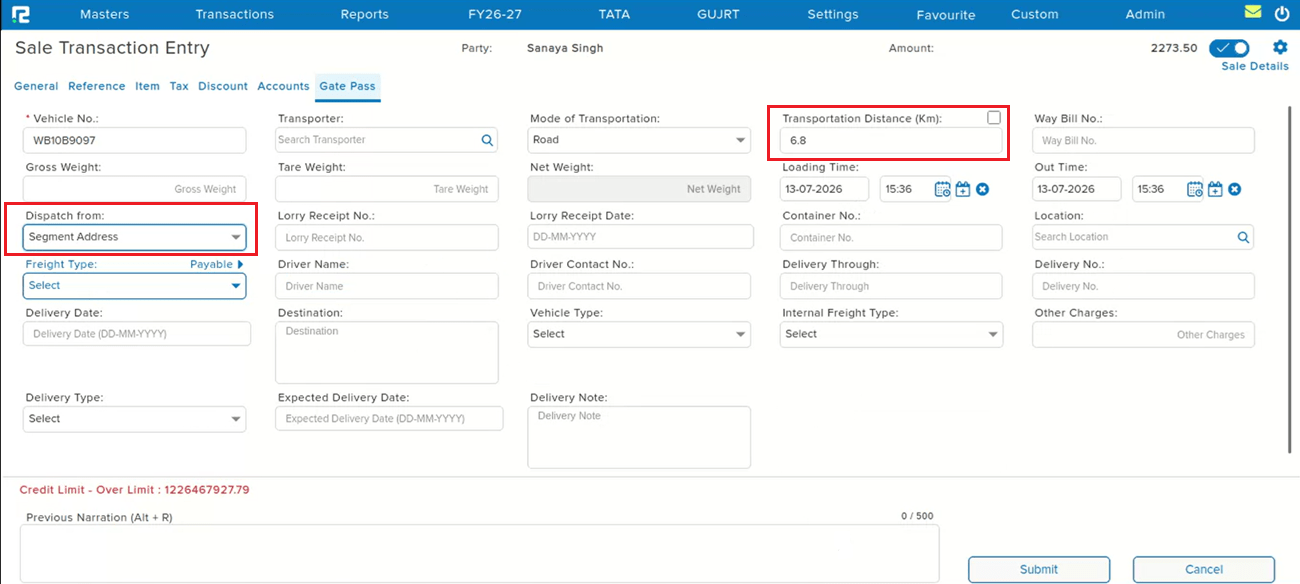Toggle the Sale Details switch

1229,48
